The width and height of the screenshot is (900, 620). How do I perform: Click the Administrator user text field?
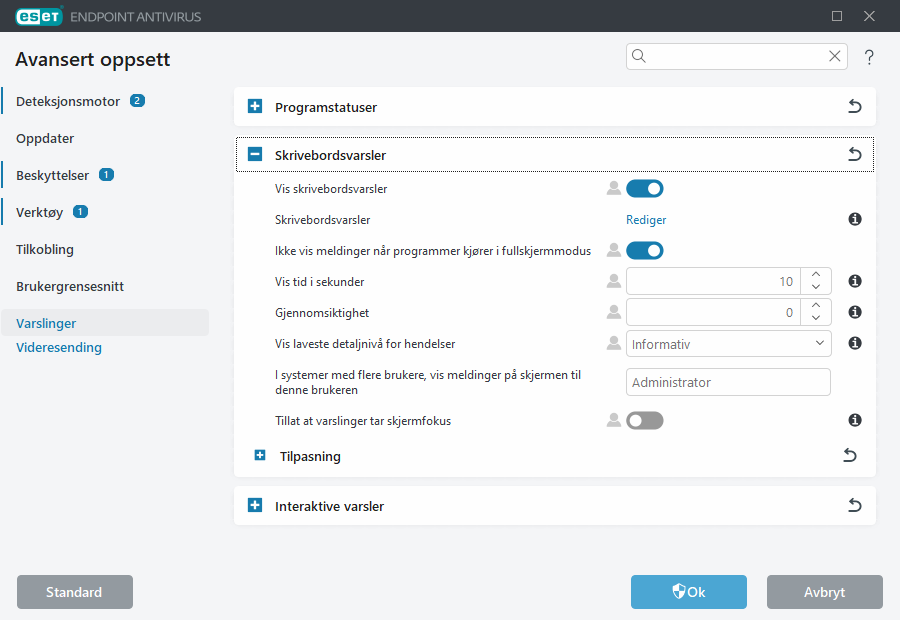tap(728, 382)
